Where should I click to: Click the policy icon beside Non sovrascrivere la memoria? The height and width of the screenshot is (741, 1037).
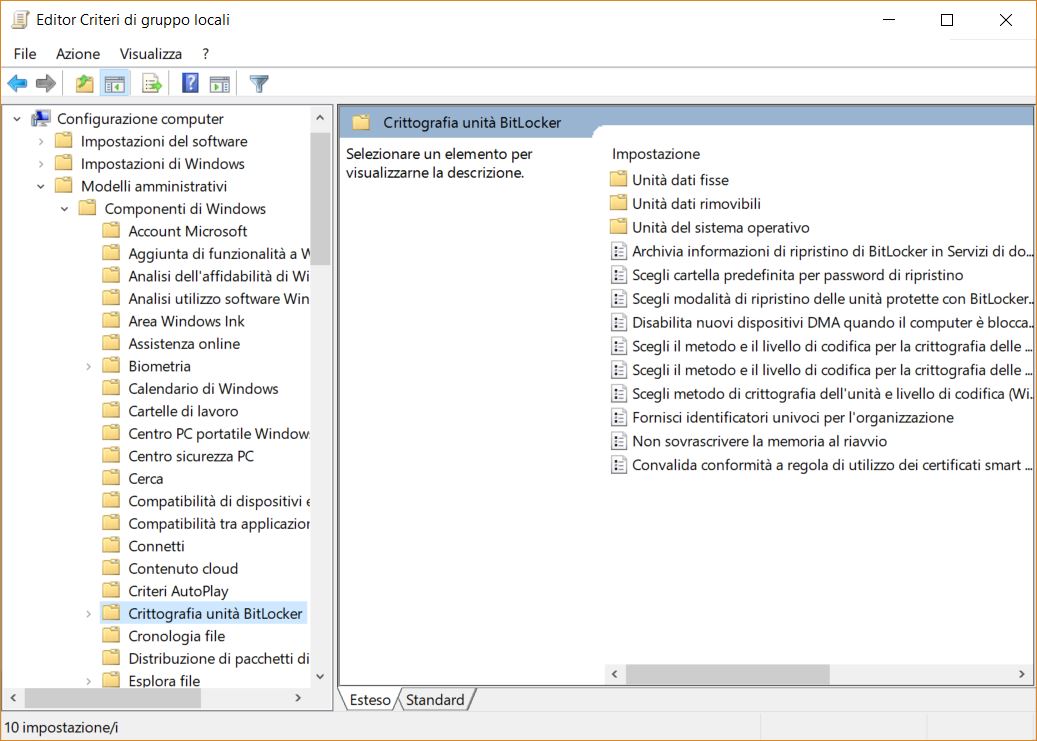[618, 441]
